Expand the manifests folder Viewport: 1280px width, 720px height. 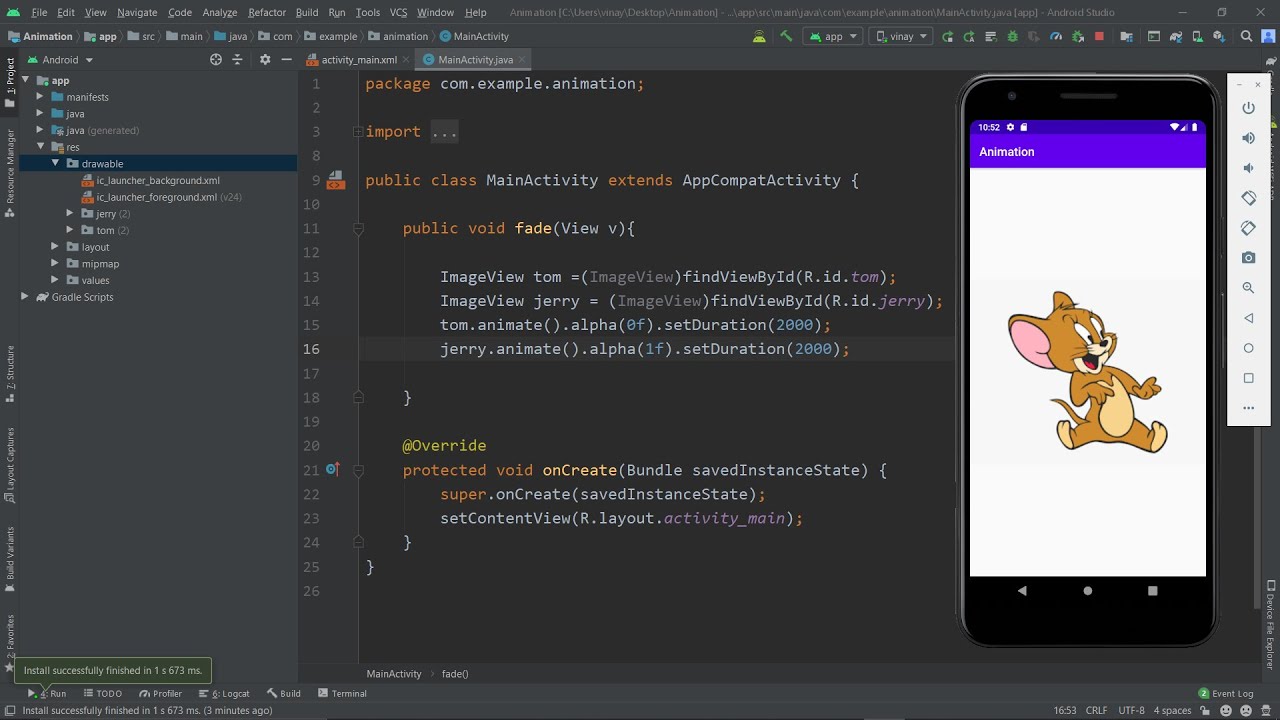(41, 97)
